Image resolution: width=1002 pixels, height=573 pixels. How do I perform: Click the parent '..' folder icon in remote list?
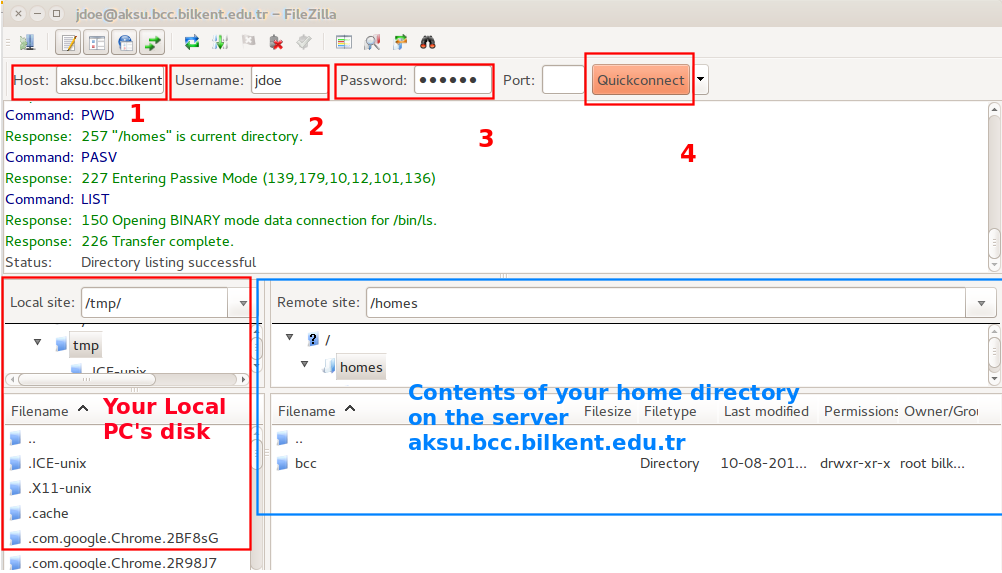(282, 438)
